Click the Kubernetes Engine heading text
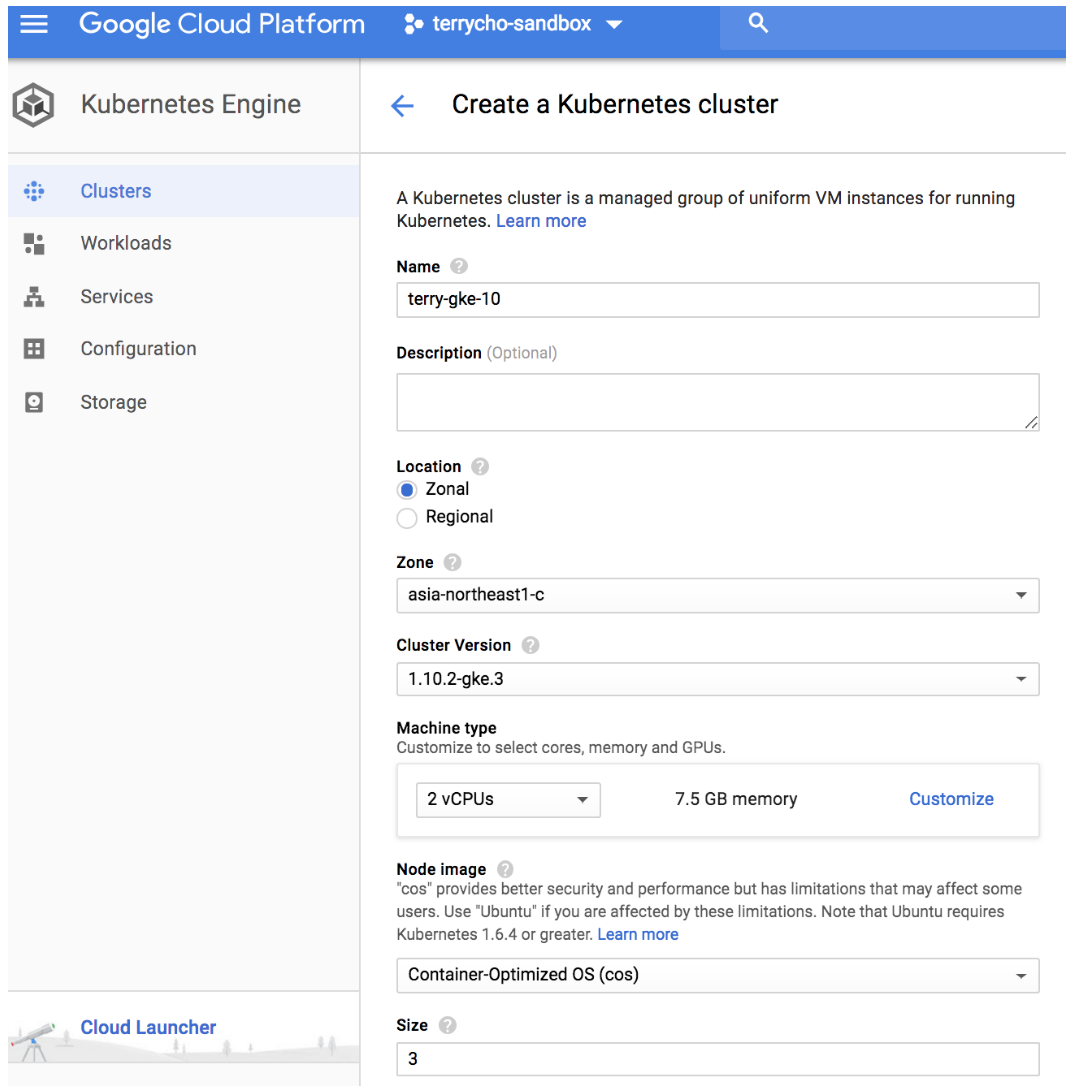This screenshot has width=1076, height=1086. tap(191, 105)
